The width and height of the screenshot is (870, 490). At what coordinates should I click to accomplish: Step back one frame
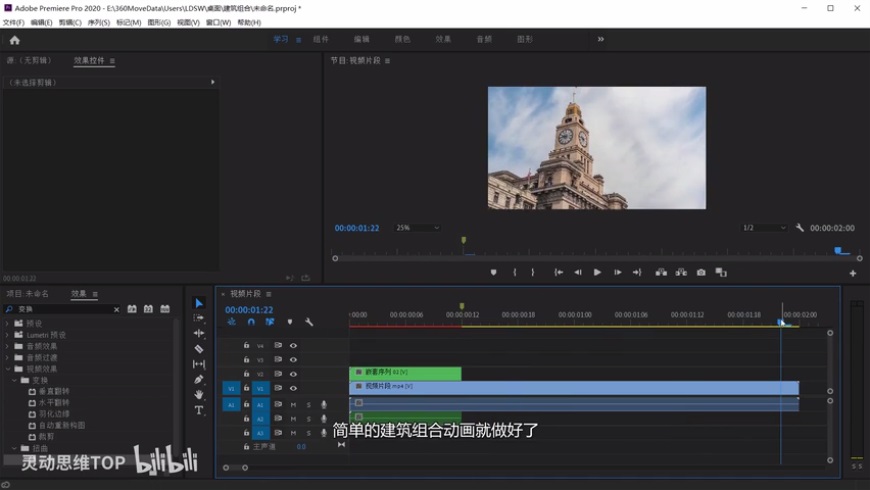pyautogui.click(x=578, y=272)
